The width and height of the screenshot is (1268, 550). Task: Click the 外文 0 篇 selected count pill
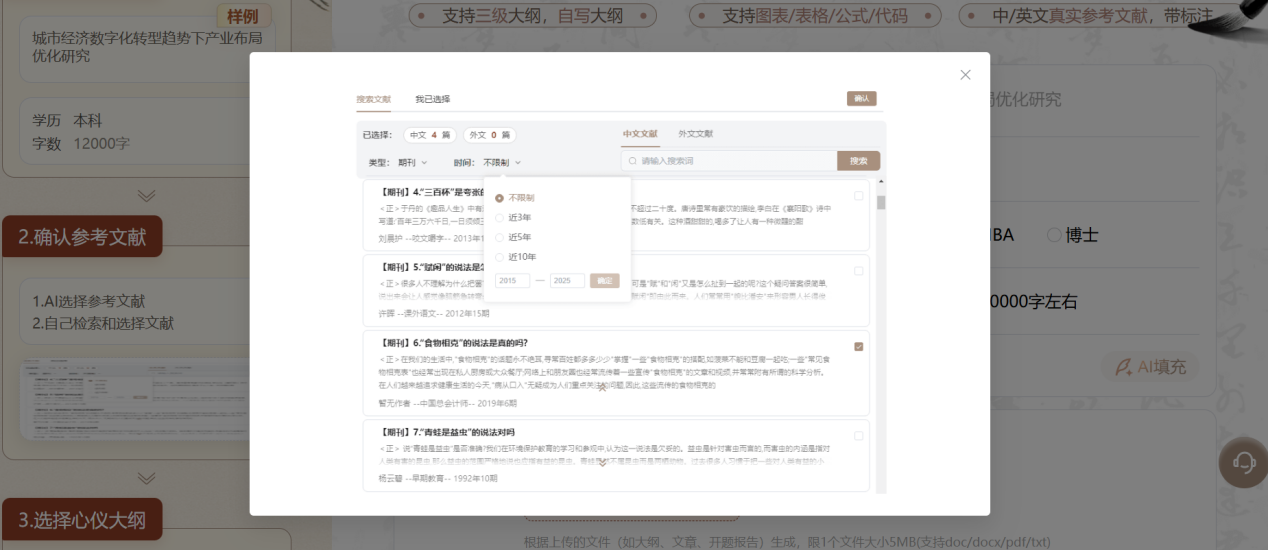click(490, 135)
